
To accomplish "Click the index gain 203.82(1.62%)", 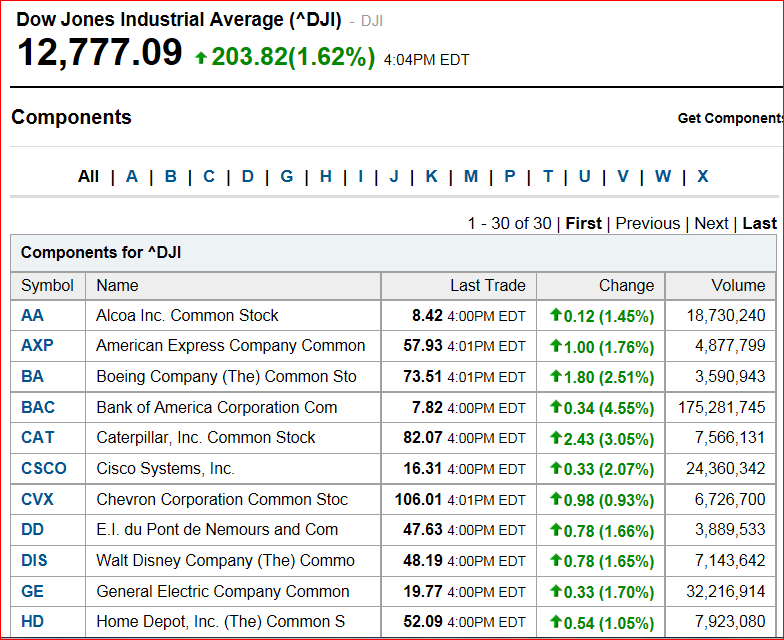I will (293, 56).
